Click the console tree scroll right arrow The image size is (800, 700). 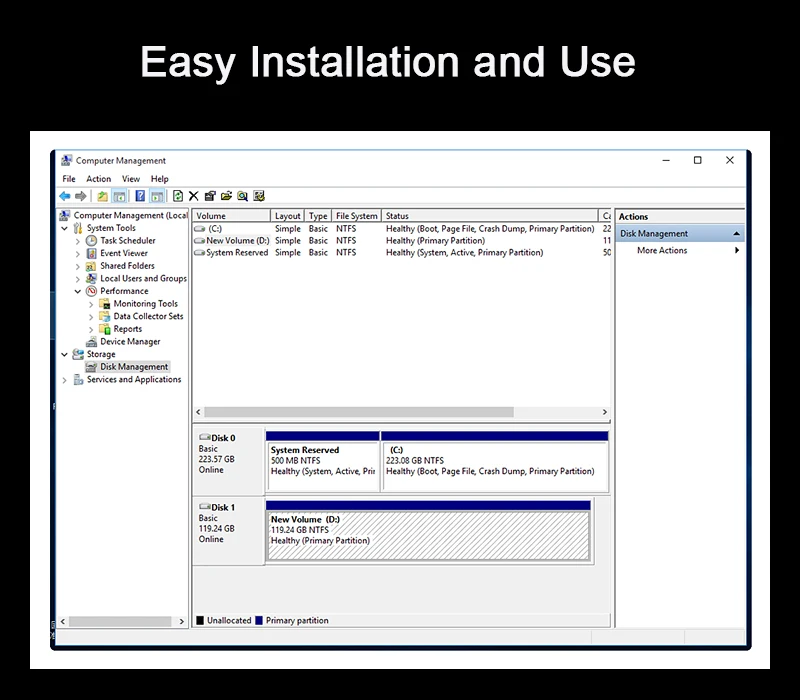[x=181, y=621]
